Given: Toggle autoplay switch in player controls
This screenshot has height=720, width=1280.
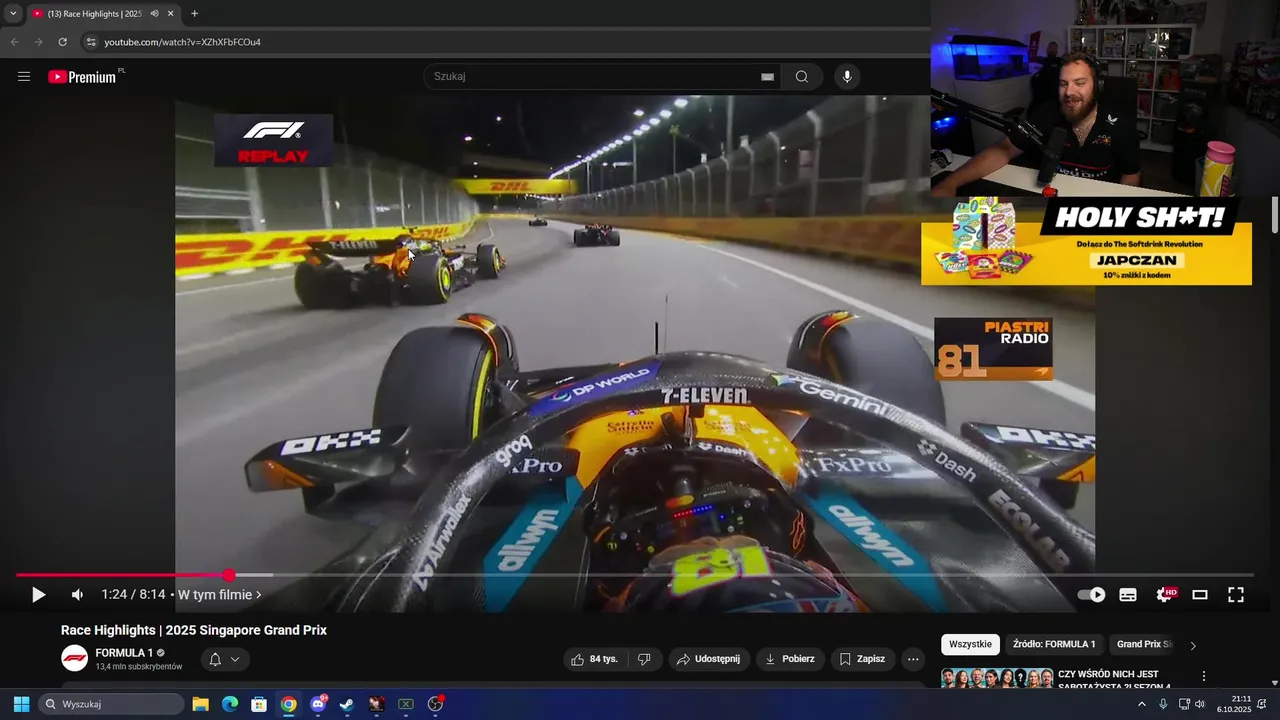Looking at the screenshot, I should 1091,595.
